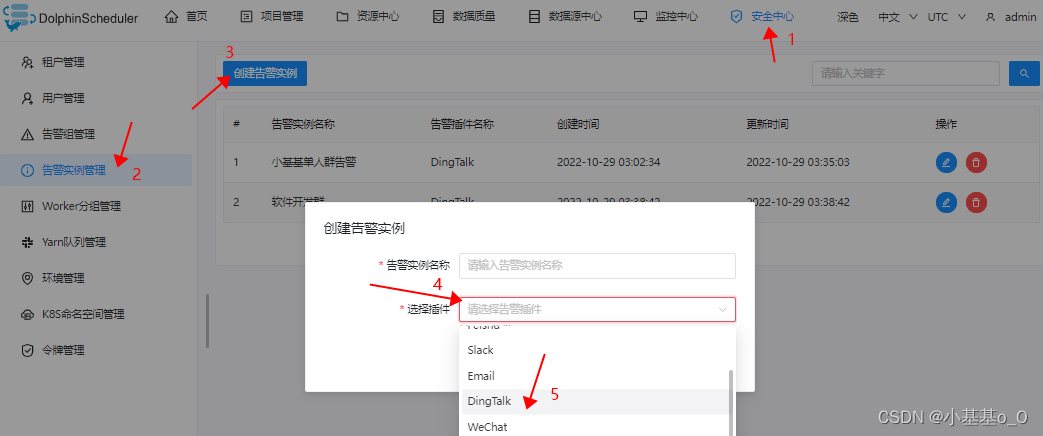The image size is (1043, 436).
Task: Choose Slack from the plugin list
Action: point(597,350)
